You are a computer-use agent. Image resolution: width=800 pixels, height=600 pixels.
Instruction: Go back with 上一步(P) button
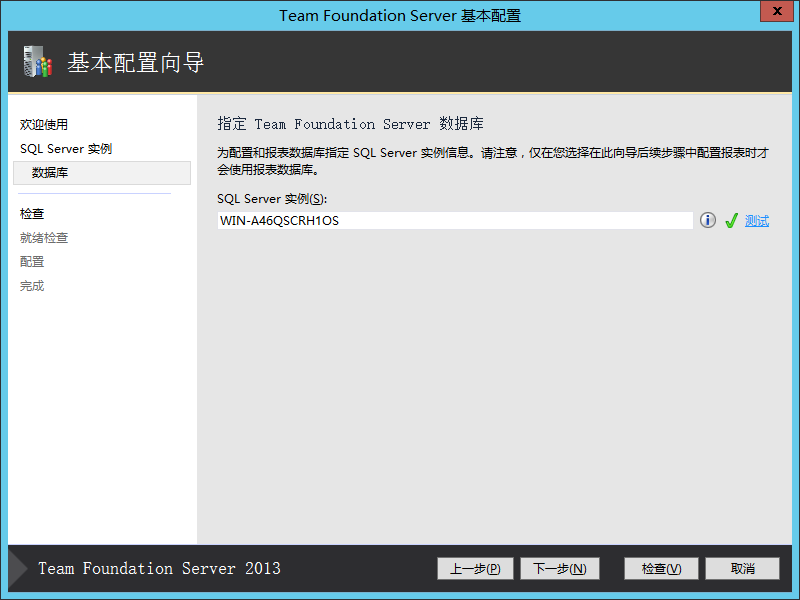click(x=475, y=568)
